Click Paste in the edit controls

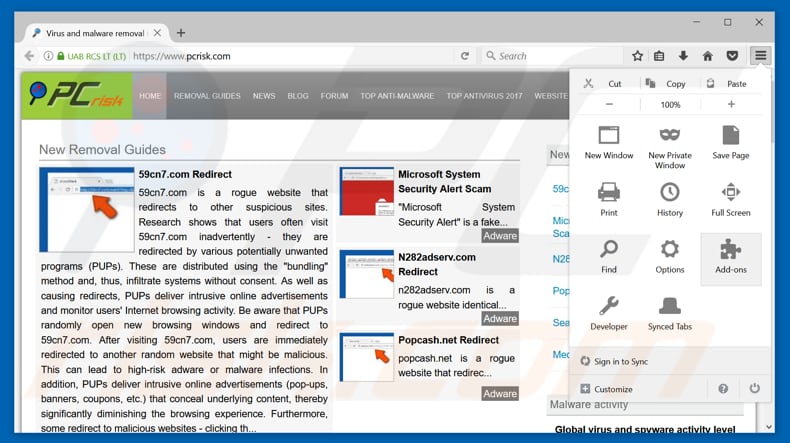point(728,84)
